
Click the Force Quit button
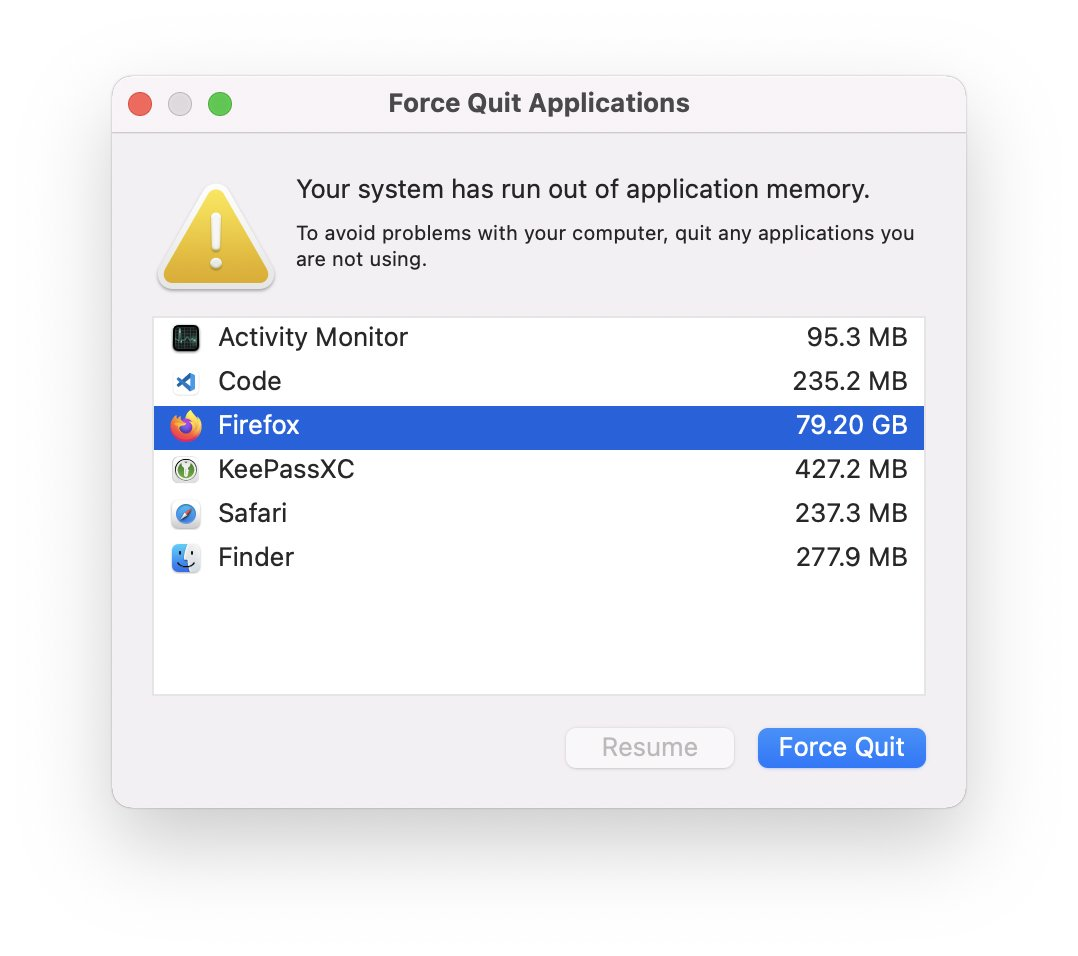point(841,747)
